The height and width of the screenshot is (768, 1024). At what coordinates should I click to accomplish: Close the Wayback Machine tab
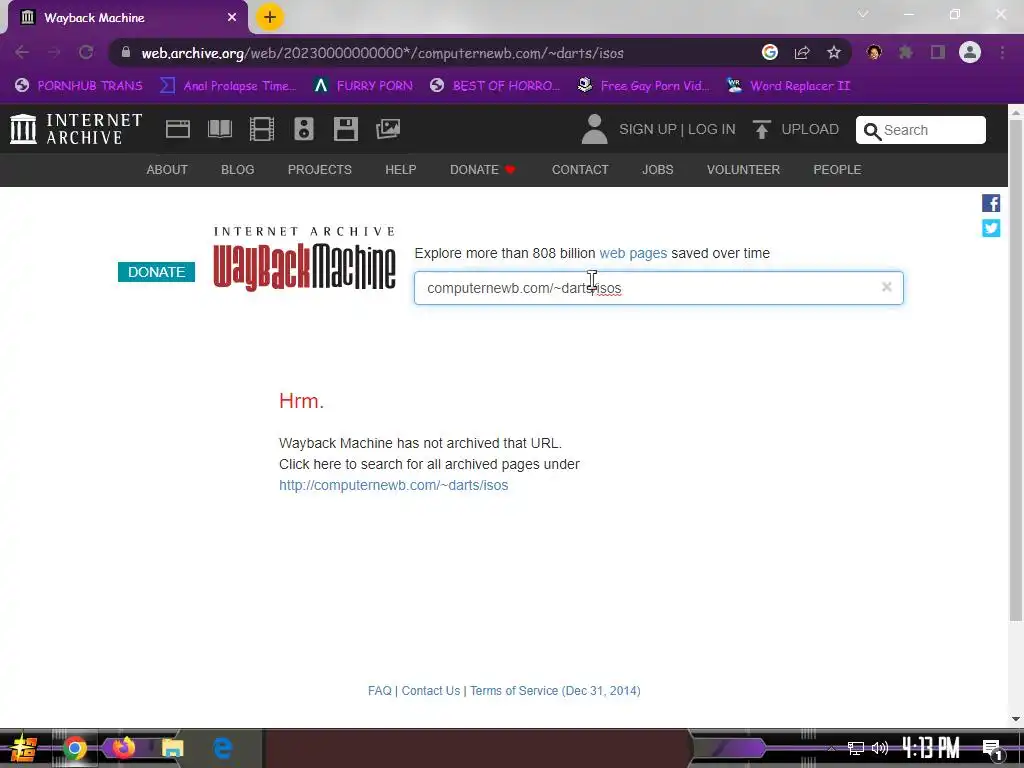(232, 18)
